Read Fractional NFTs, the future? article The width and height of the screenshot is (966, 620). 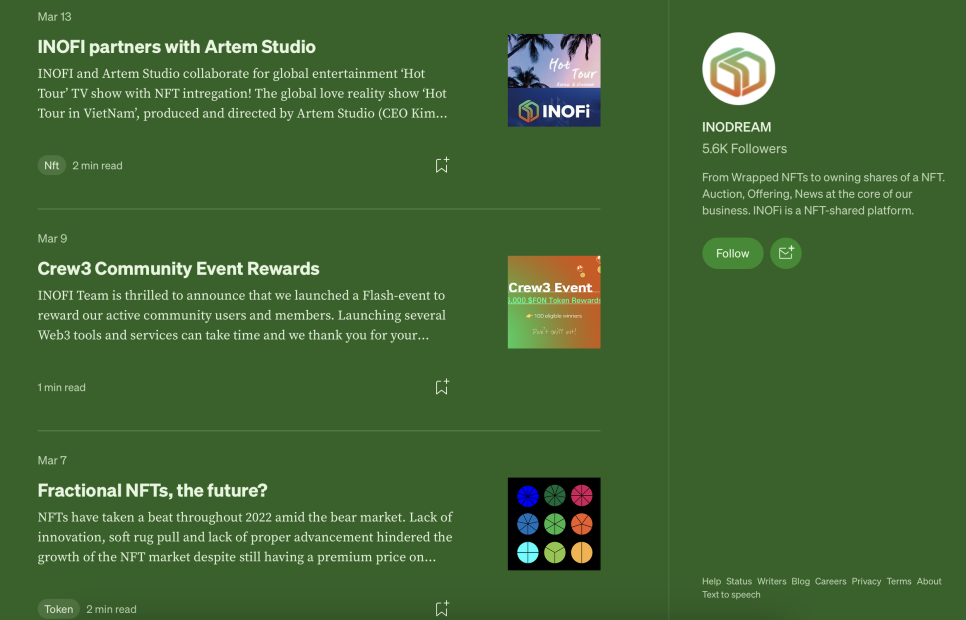[152, 491]
